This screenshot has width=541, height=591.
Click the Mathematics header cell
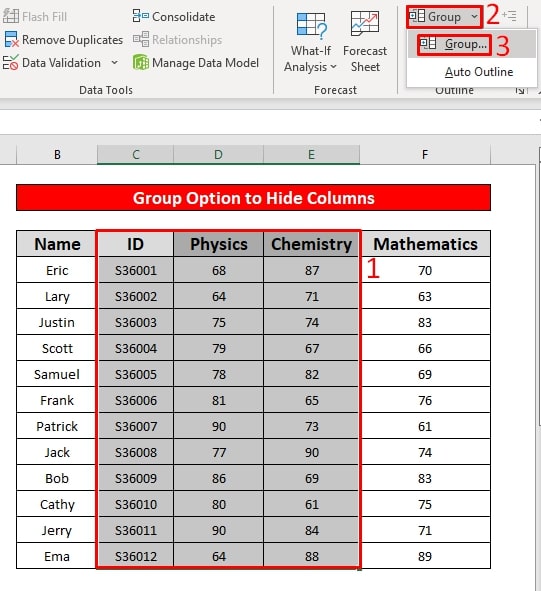pyautogui.click(x=425, y=244)
